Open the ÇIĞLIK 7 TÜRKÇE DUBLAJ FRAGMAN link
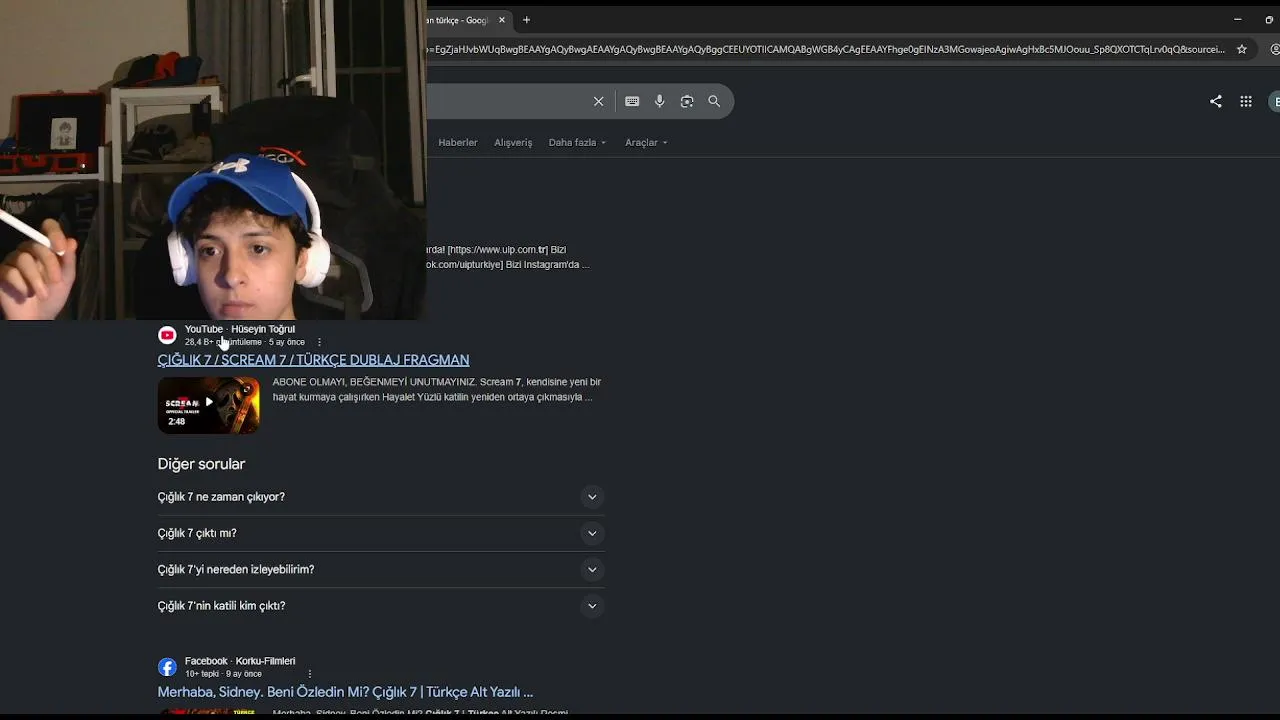 (313, 360)
